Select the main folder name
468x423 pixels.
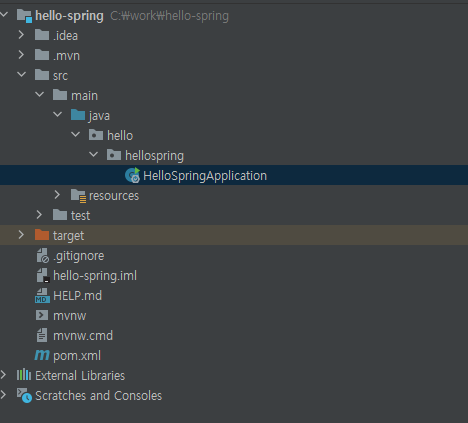click(84, 96)
